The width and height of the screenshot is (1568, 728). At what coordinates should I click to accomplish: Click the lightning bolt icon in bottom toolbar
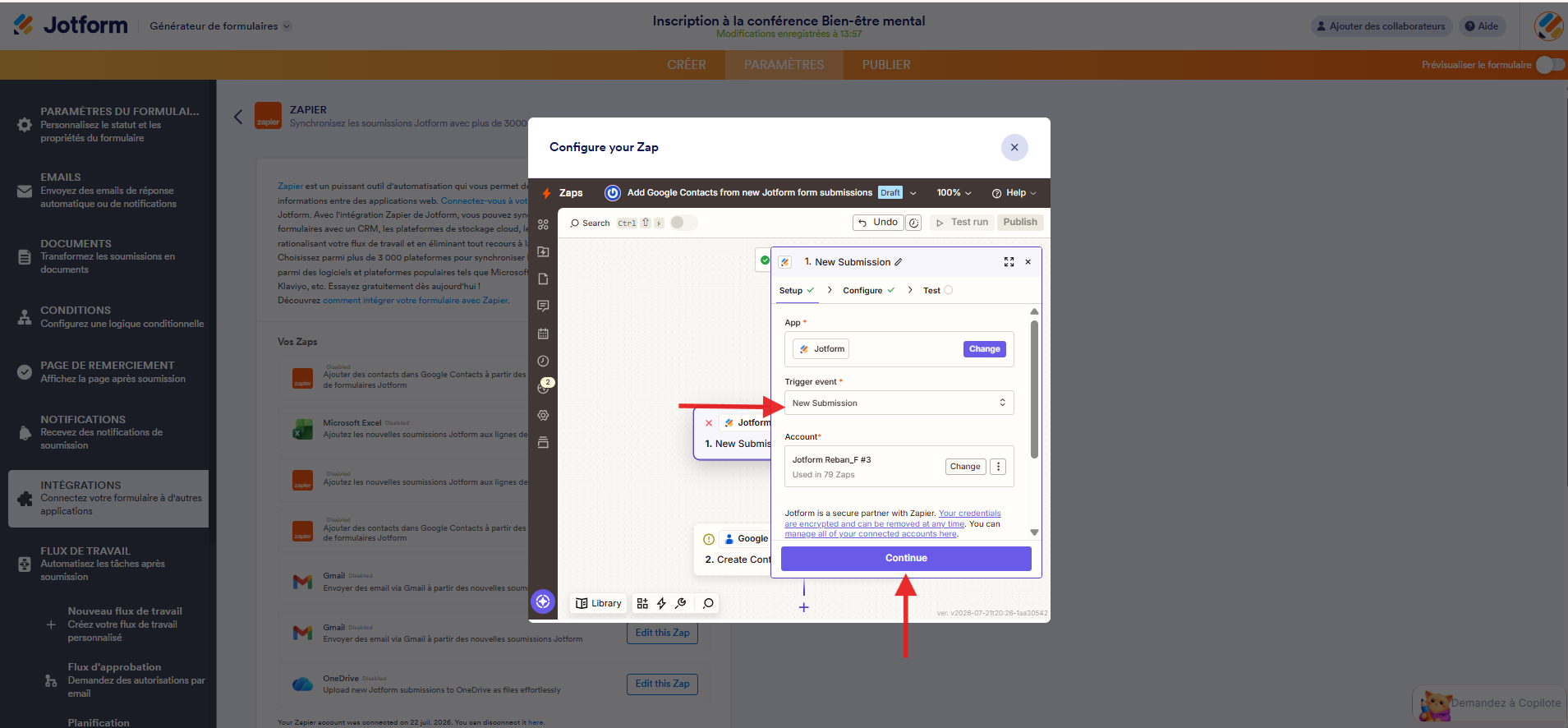click(661, 603)
